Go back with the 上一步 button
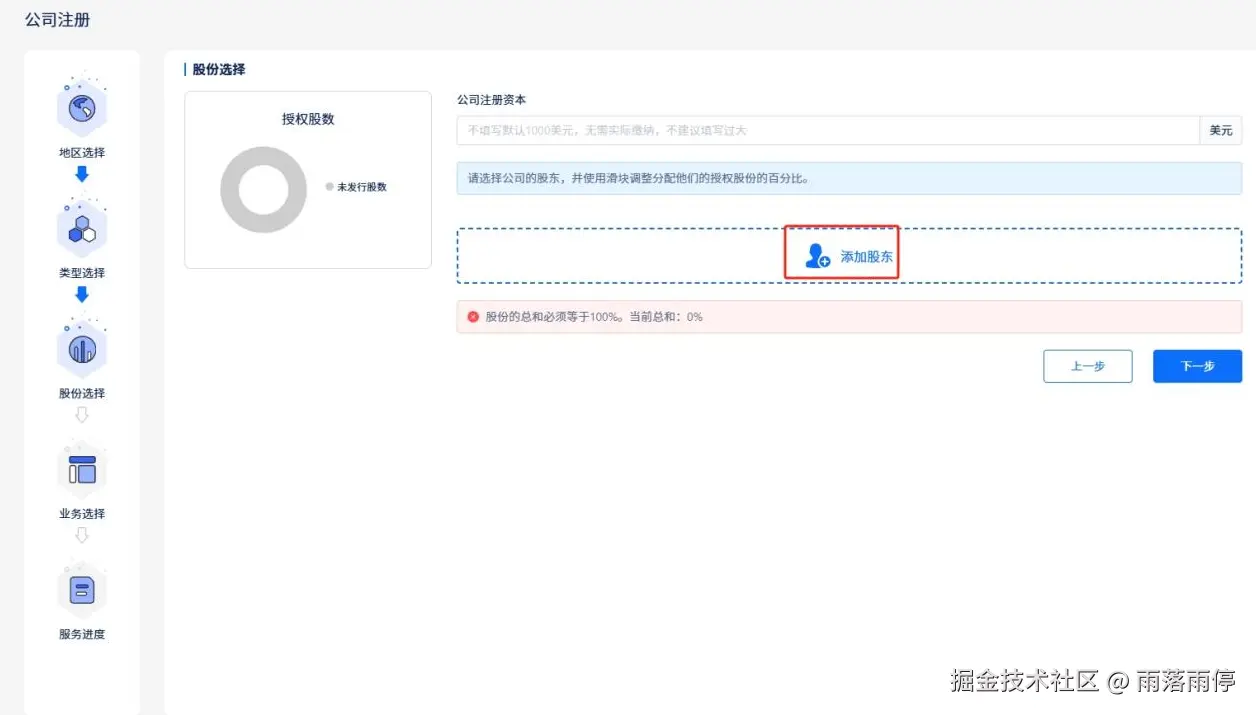1256x715 pixels. (1088, 366)
